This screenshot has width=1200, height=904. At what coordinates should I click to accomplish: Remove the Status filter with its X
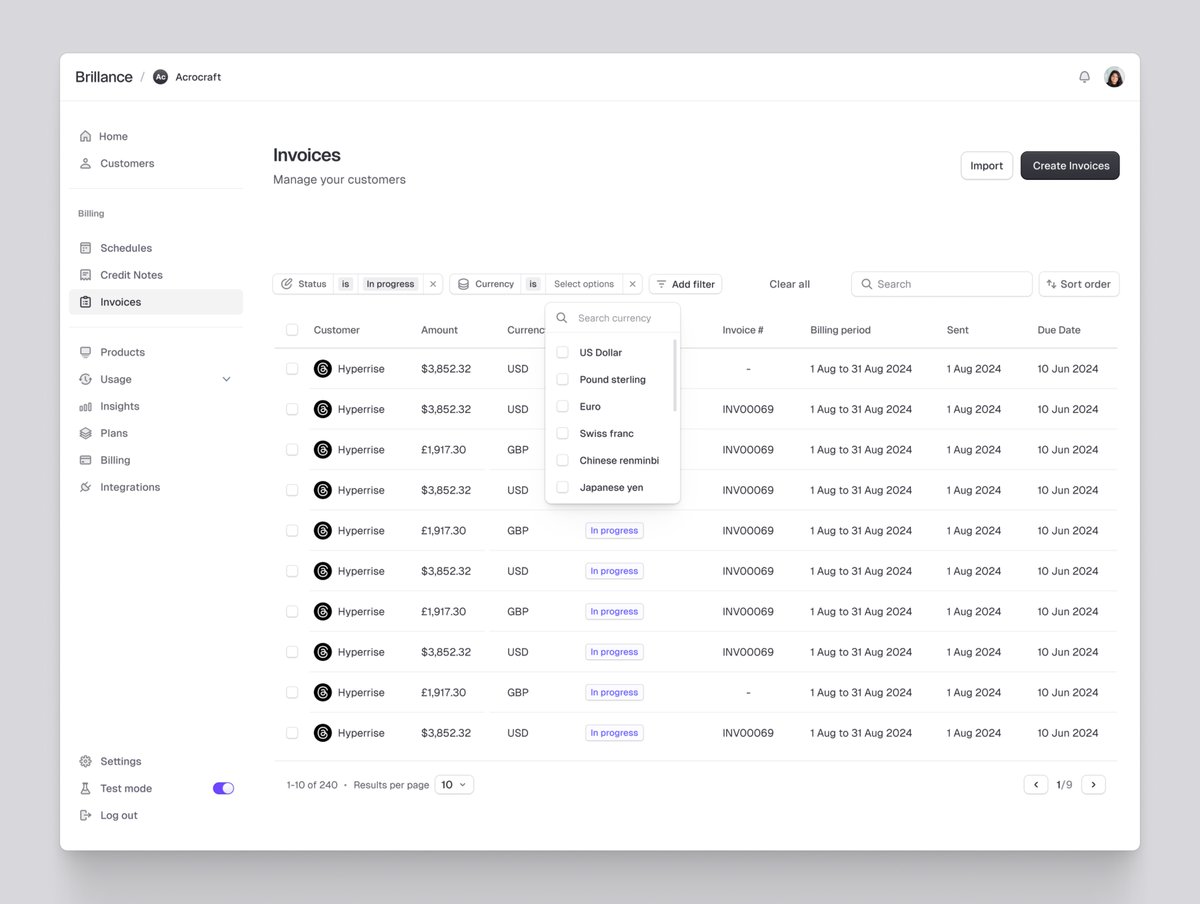433,284
